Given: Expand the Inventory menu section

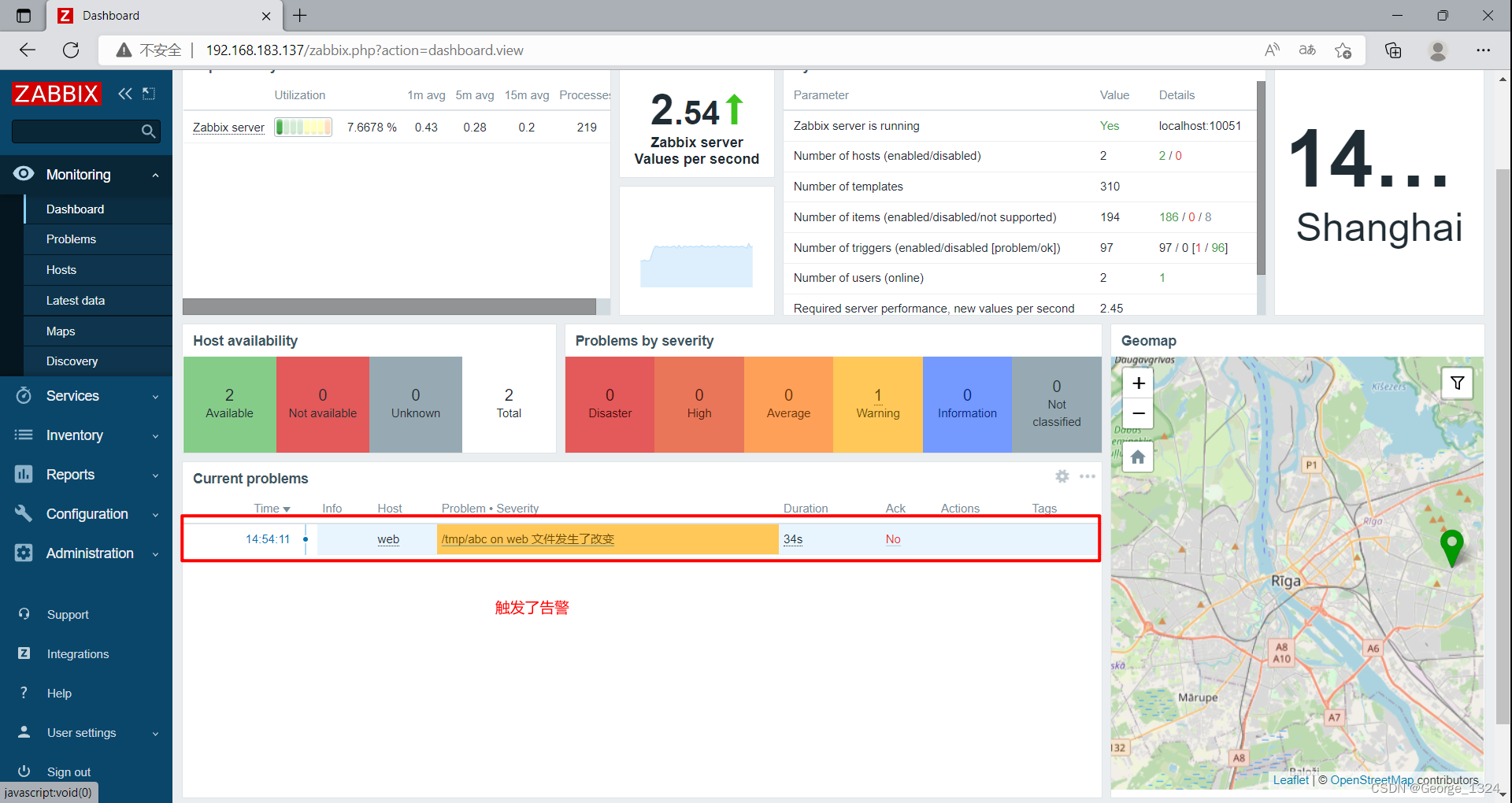Looking at the screenshot, I should [x=156, y=435].
